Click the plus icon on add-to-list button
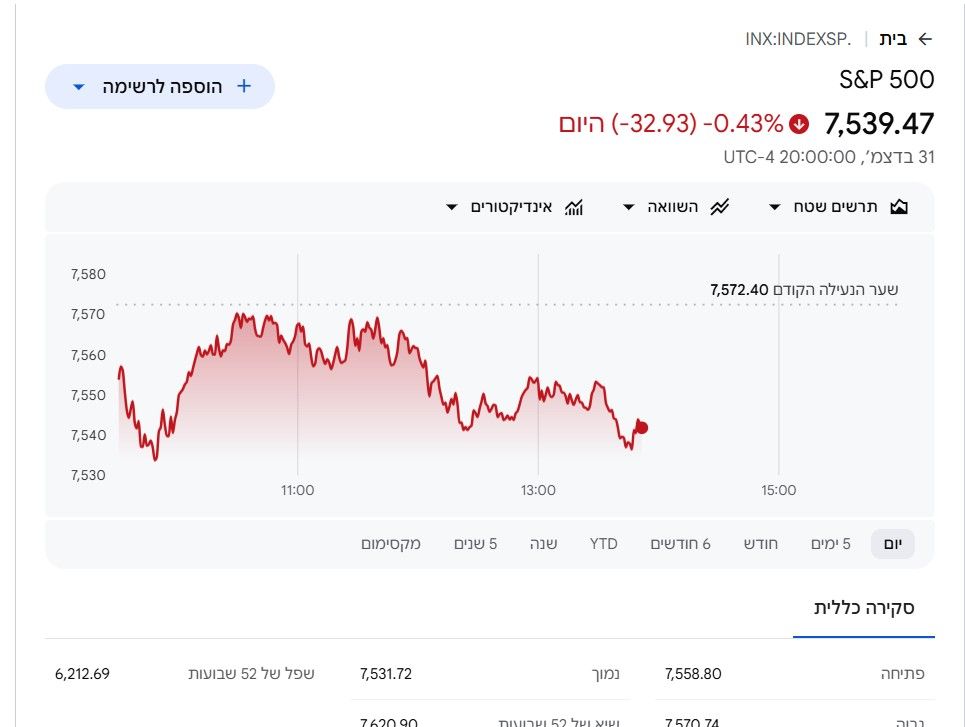 244,86
